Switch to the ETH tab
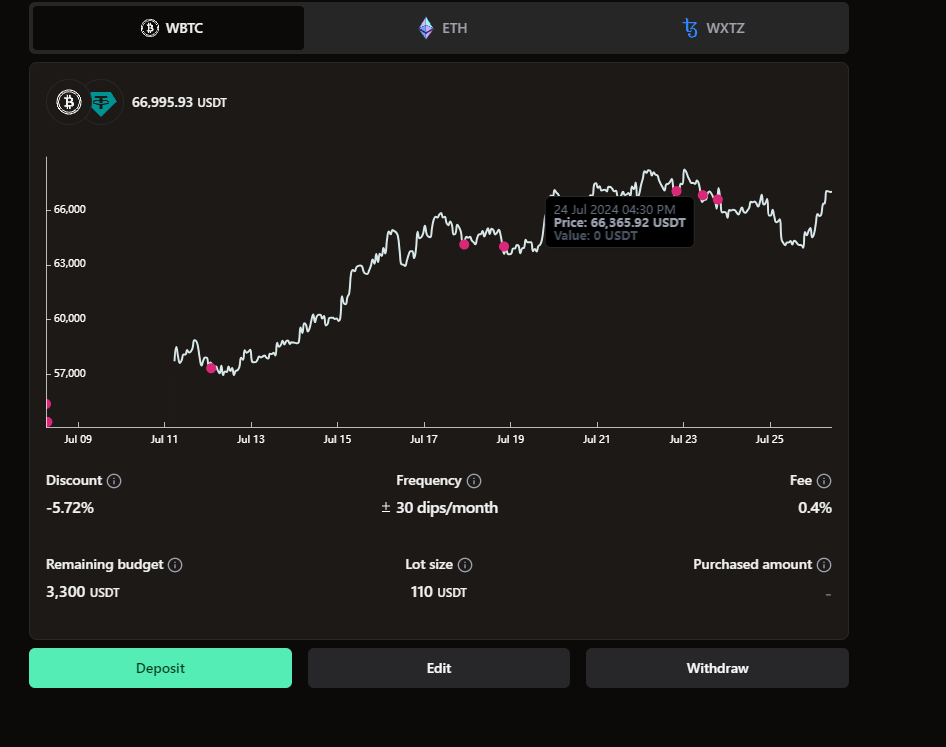 tap(442, 28)
